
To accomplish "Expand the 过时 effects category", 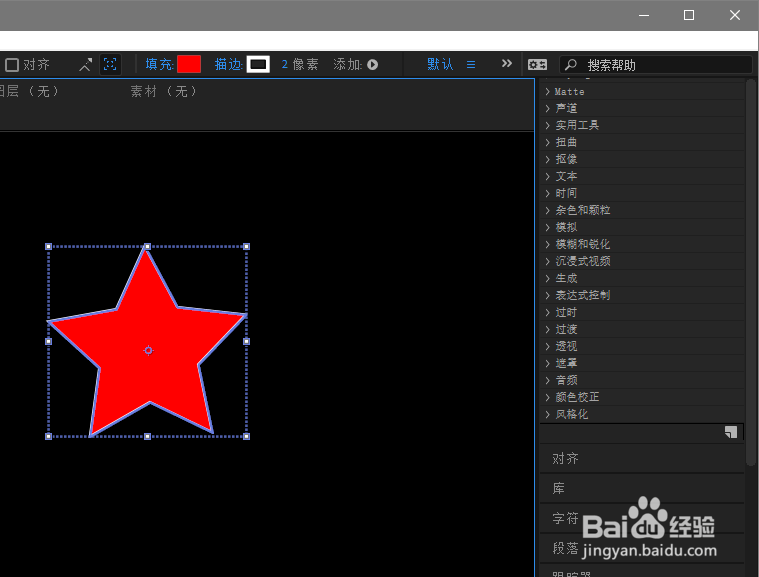I will (x=547, y=312).
